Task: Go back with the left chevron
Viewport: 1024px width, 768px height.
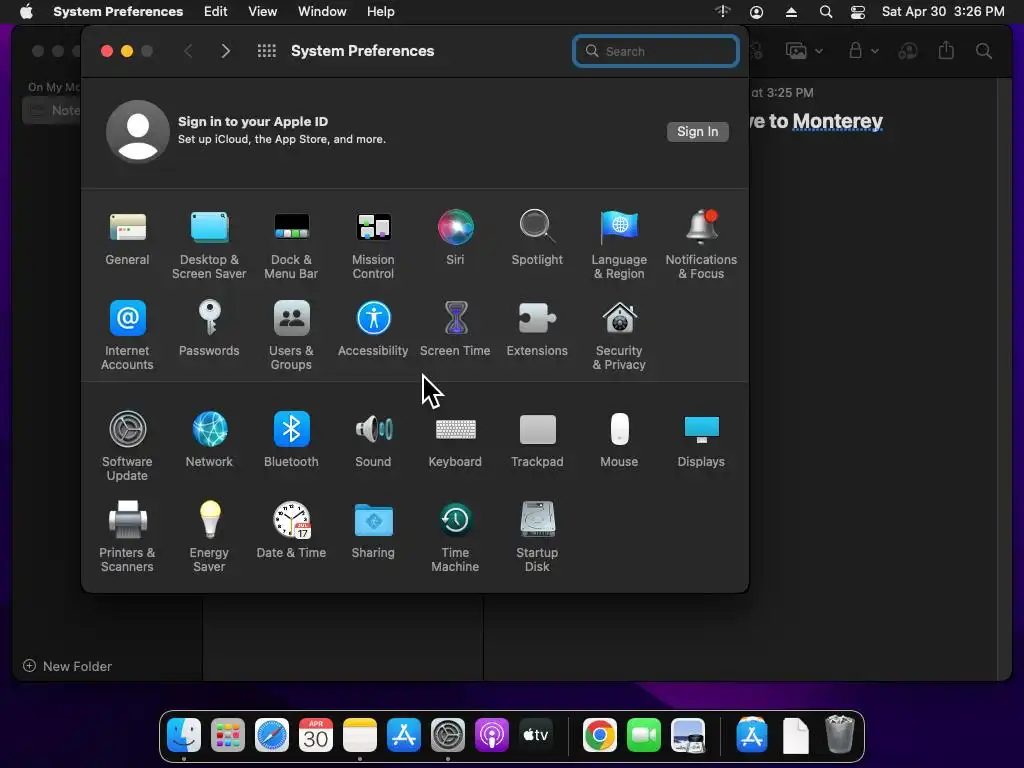Action: (188, 51)
